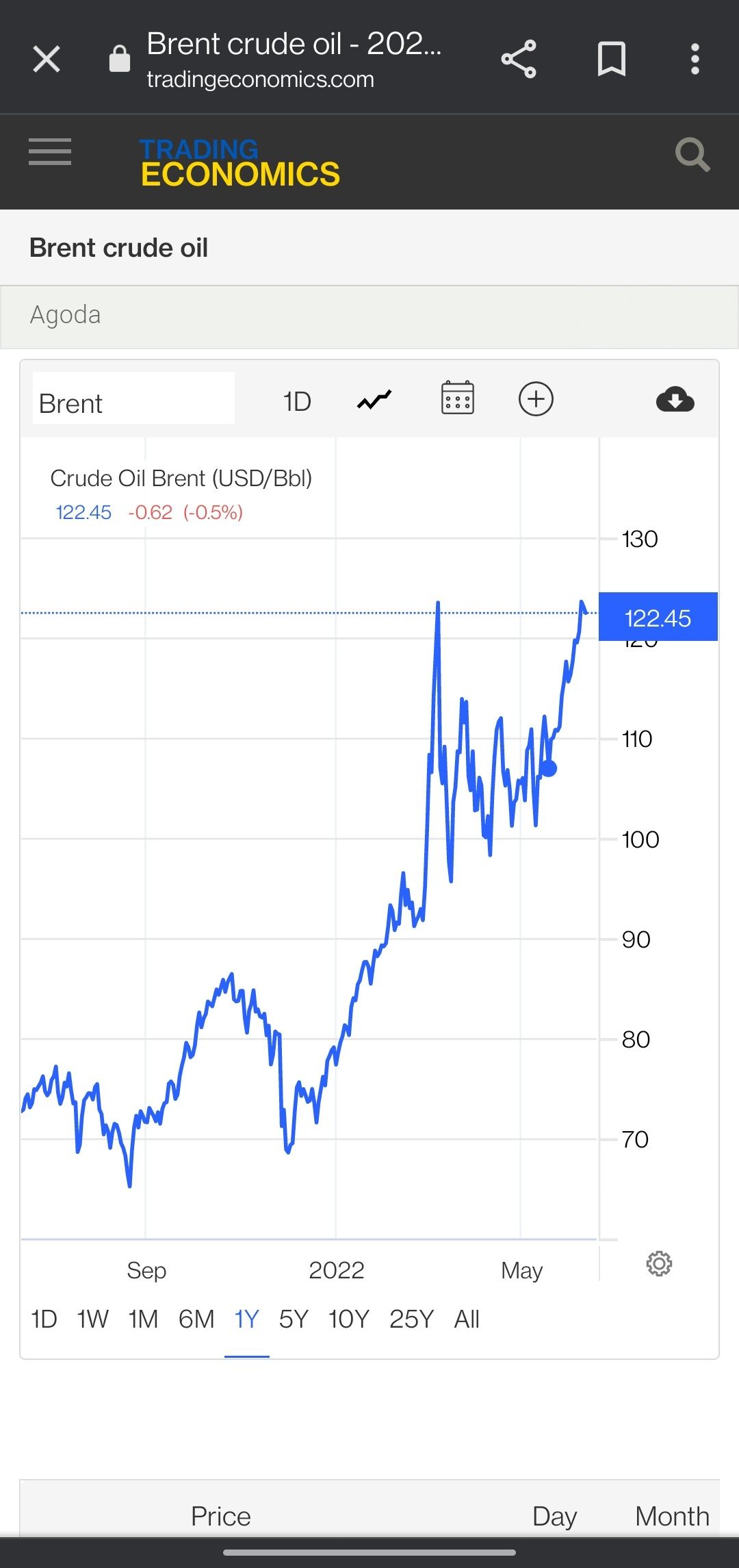Add comparison with plus circle icon
Screen dimensions: 739x1568
coord(536,399)
